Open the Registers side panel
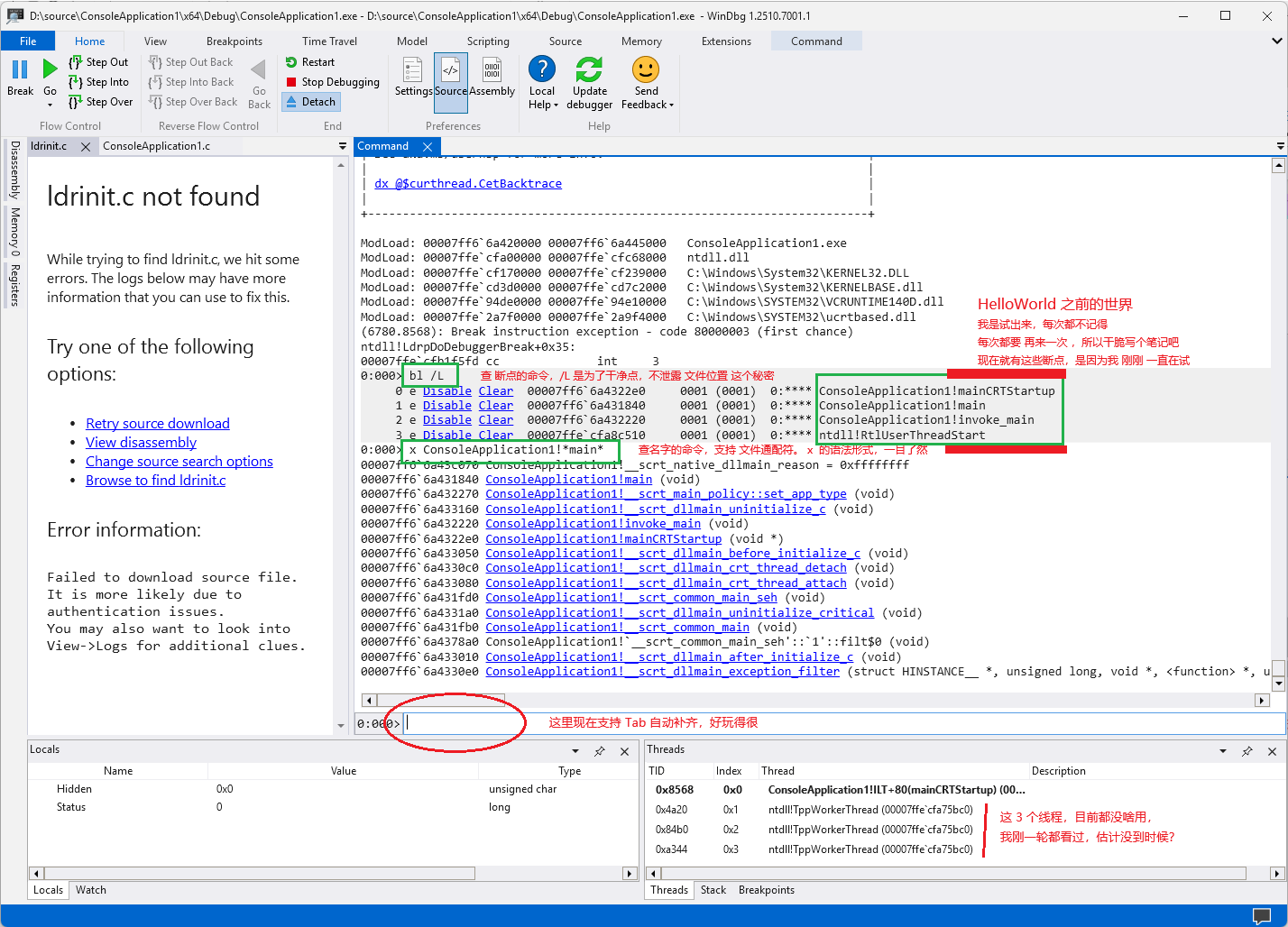This screenshot has height=927, width=1288. point(14,285)
